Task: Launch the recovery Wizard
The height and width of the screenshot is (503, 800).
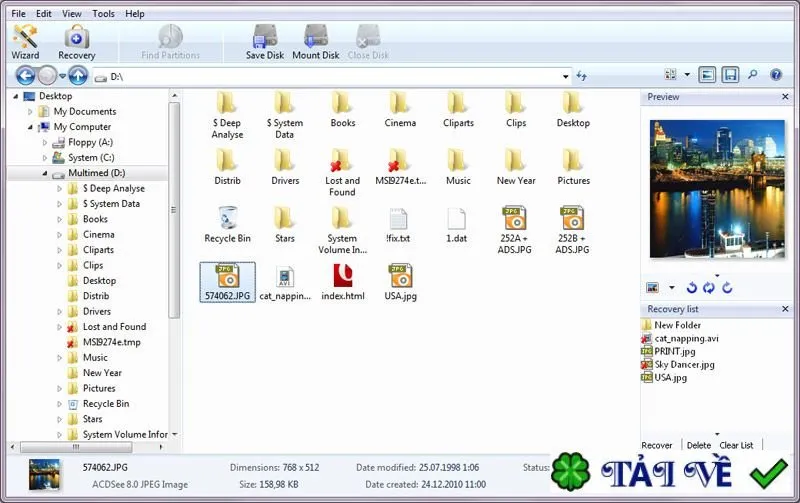Action: tap(25, 42)
